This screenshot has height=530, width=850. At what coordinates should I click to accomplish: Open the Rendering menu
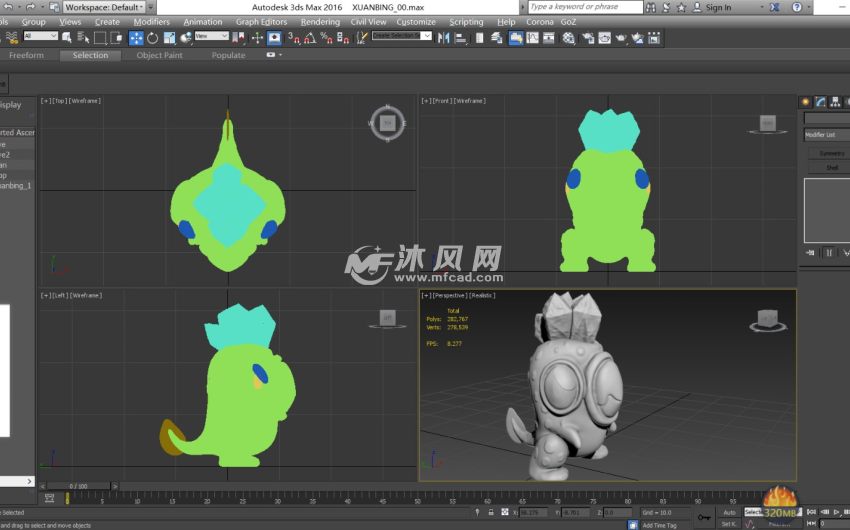(320, 21)
